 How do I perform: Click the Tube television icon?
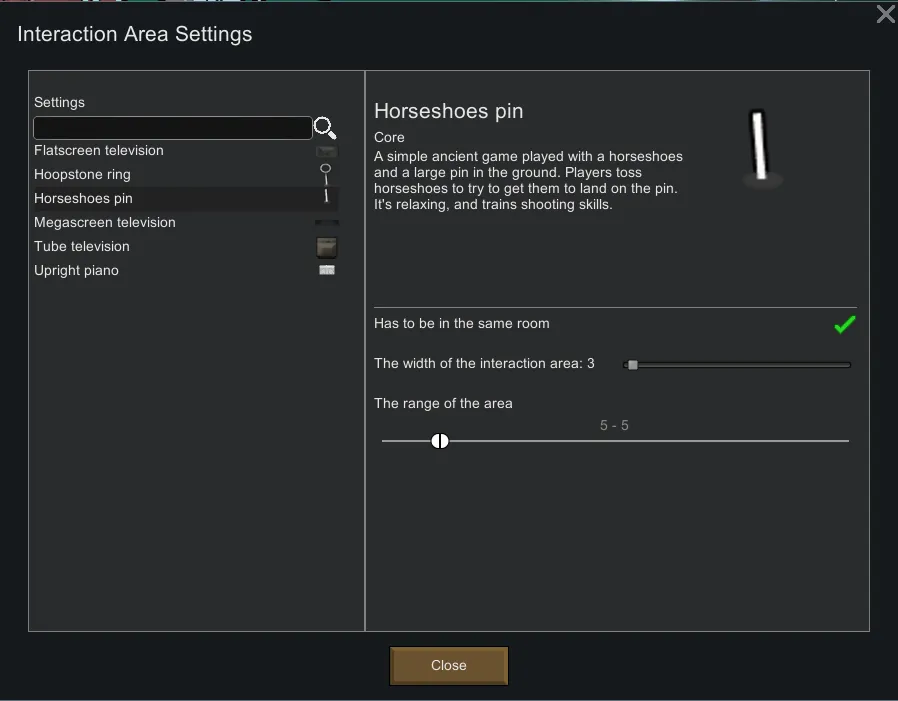(x=326, y=246)
